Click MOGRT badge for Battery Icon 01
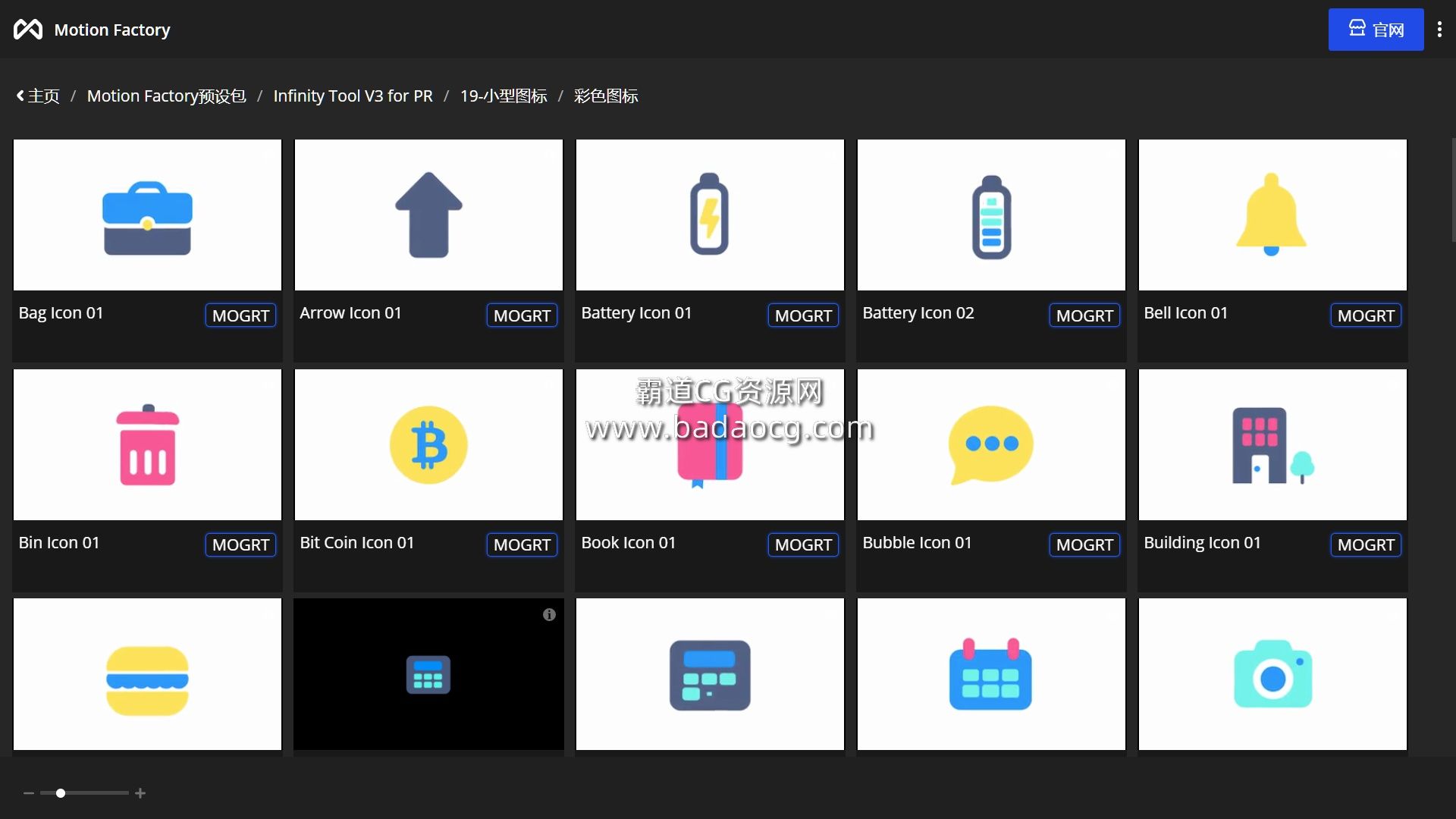Screen dimensions: 1456x819 803,315
